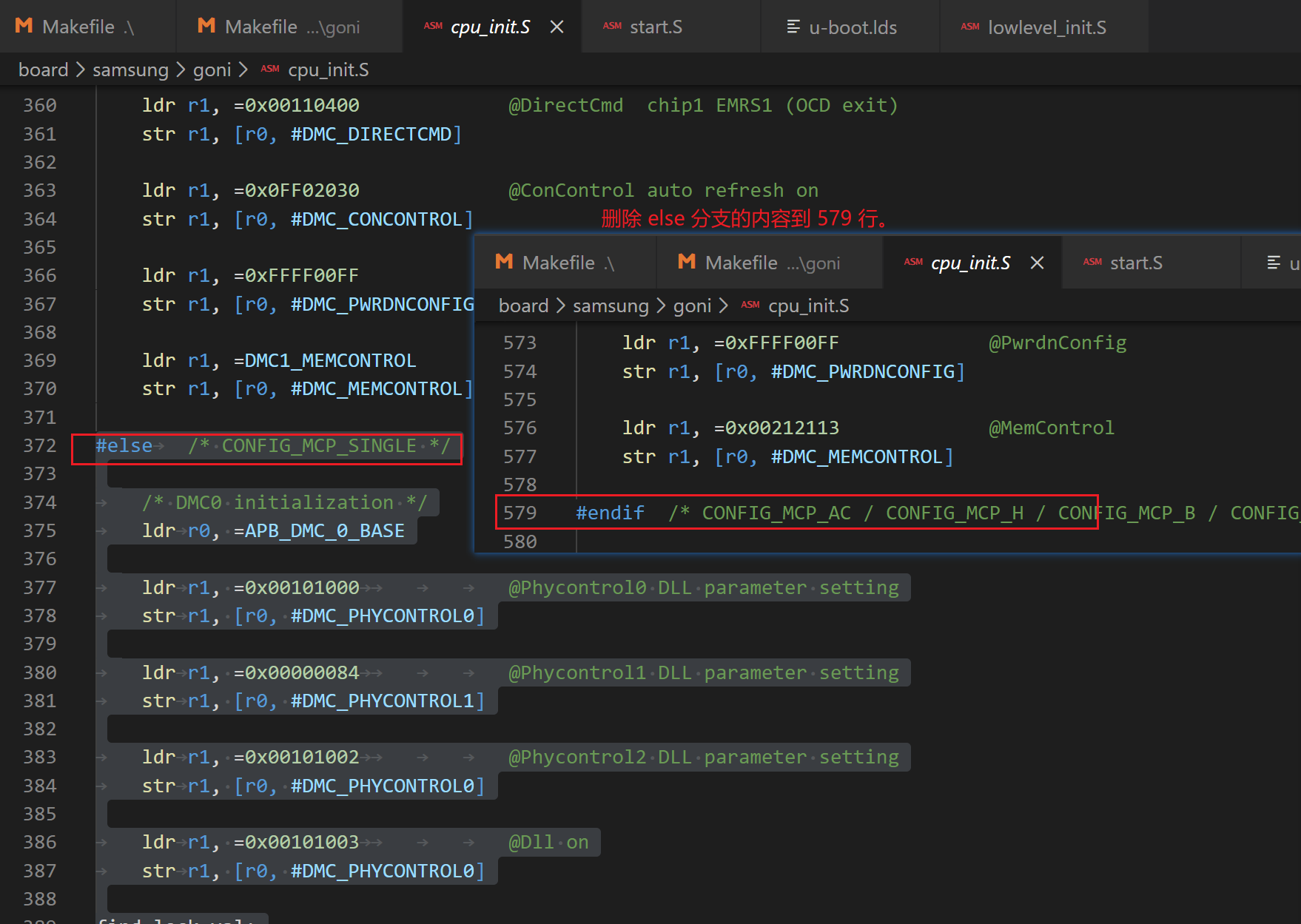The width and height of the screenshot is (1301, 924).
Task: Click '@DirectCmd chip1 EMRS1' comment
Action: pos(703,105)
